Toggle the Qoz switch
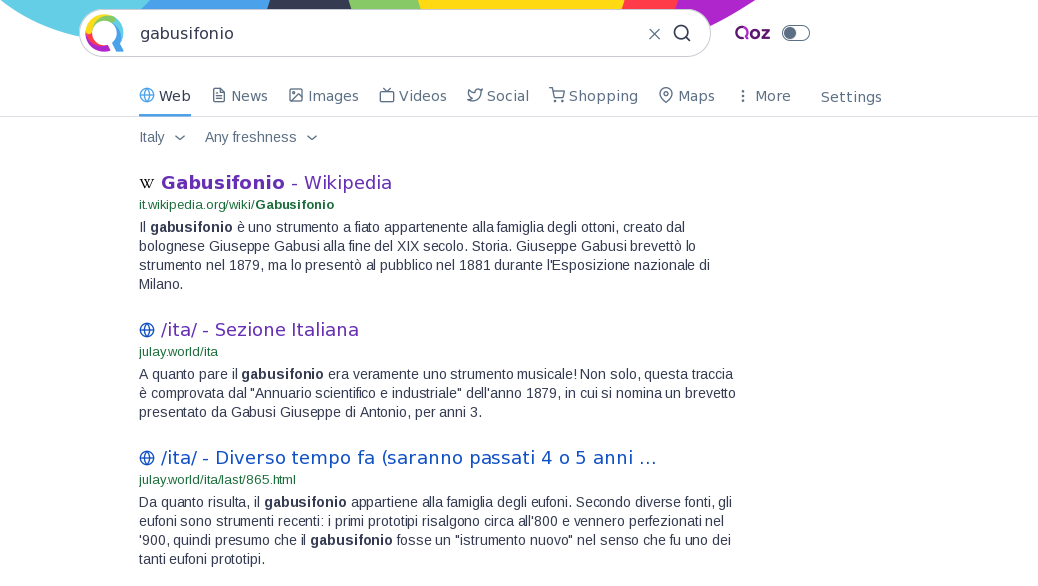This screenshot has height=586, width=1038. [x=796, y=33]
